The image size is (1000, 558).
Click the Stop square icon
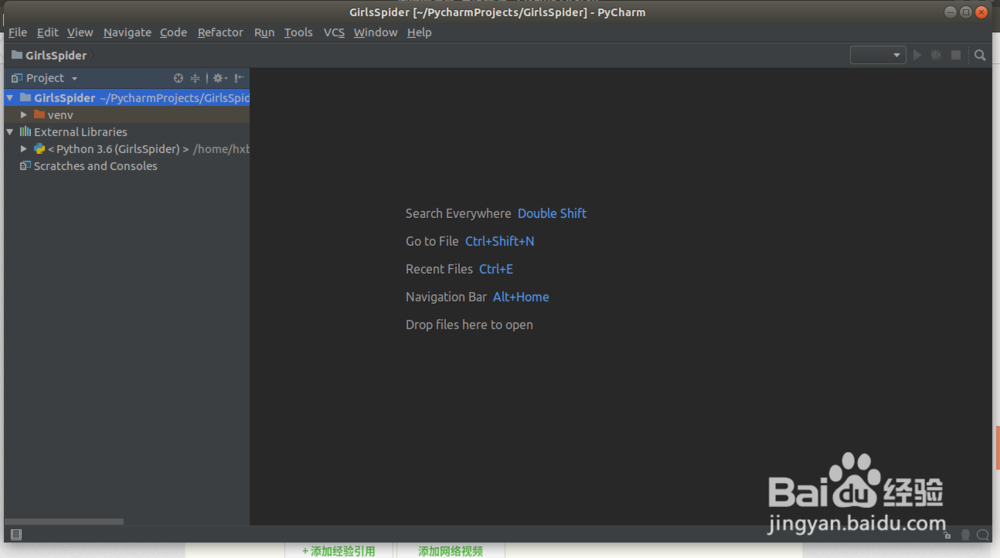(x=955, y=55)
